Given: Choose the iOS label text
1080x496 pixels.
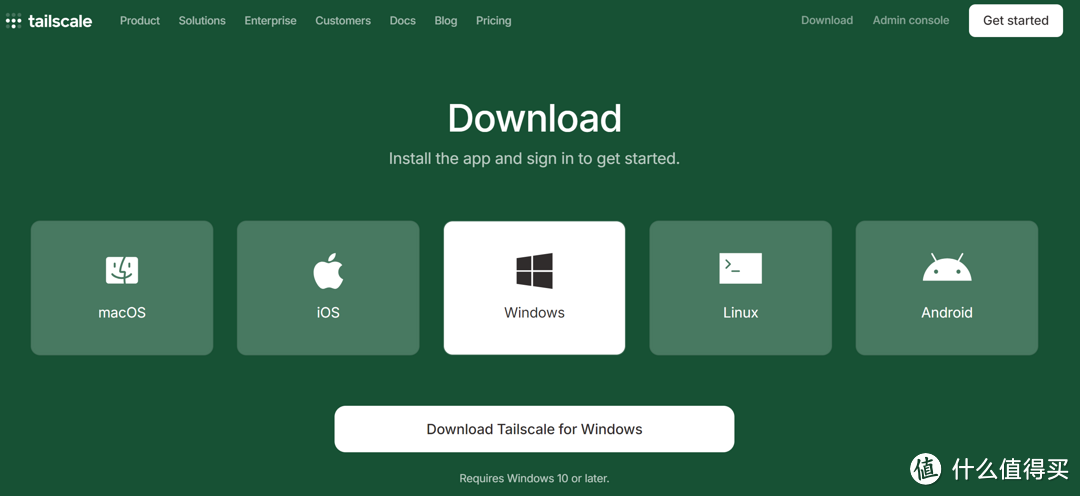Looking at the screenshot, I should click(x=328, y=313).
